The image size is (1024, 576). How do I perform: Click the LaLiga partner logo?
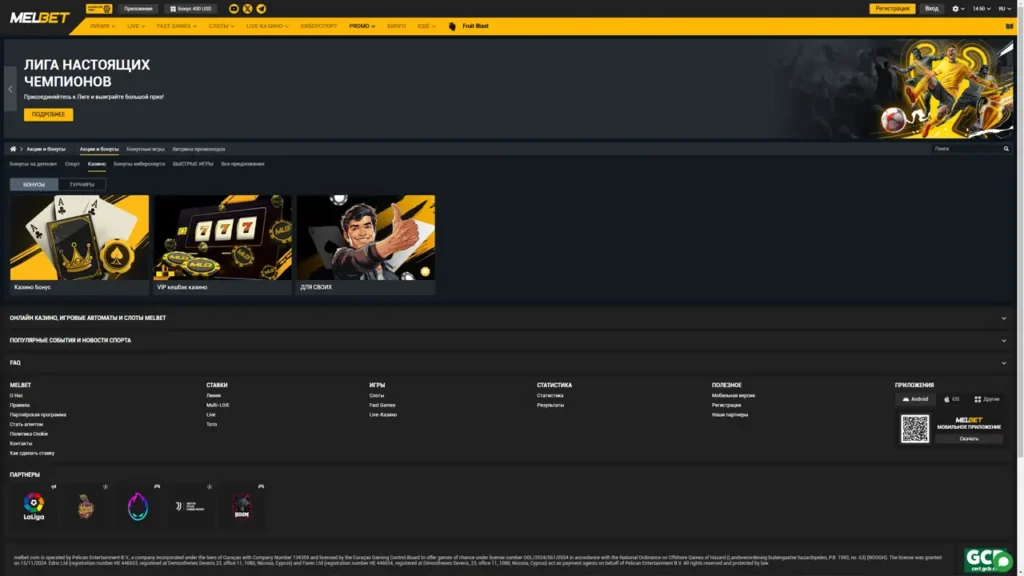click(x=34, y=506)
